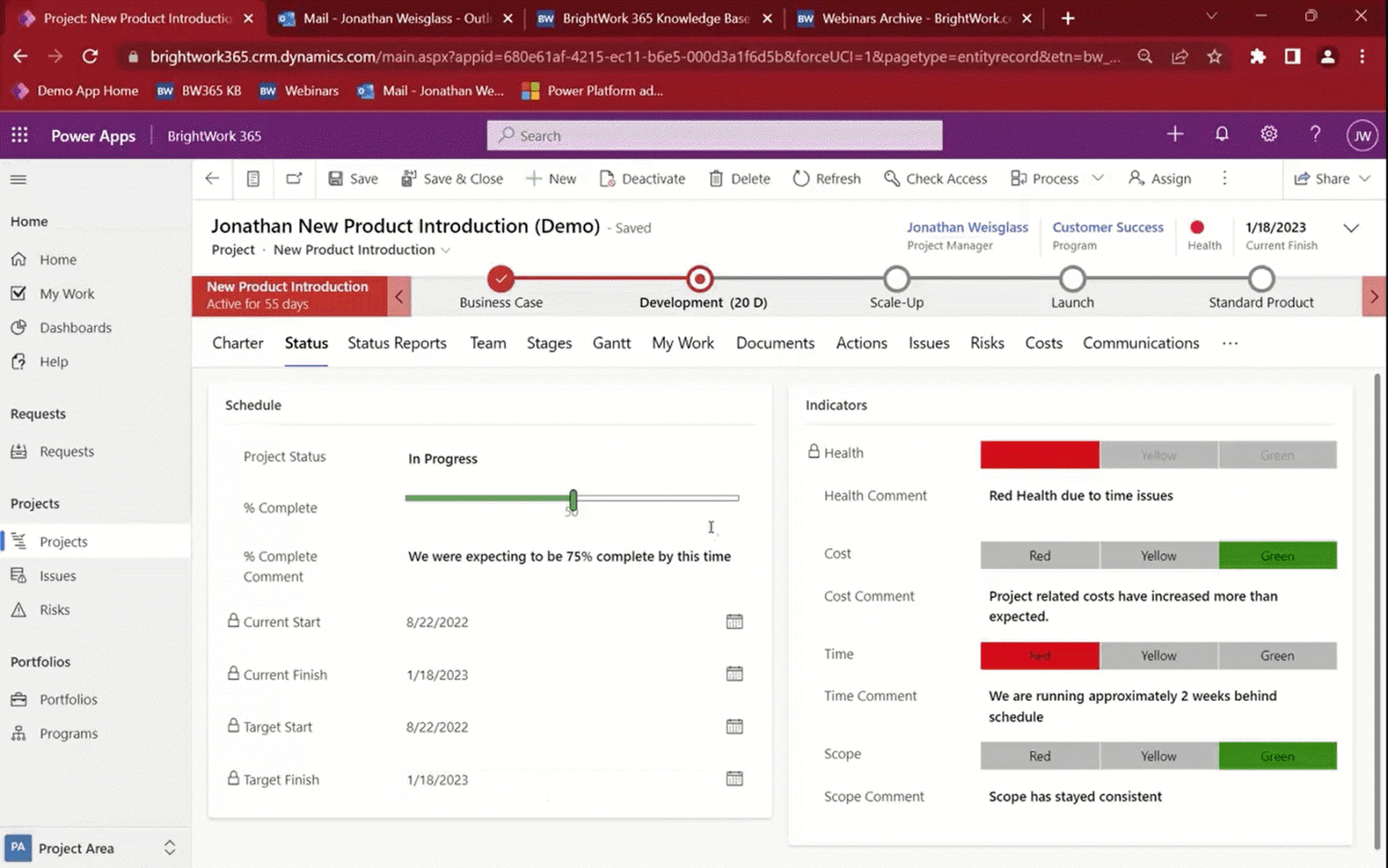Bookmark this page with the star icon

pyautogui.click(x=1214, y=56)
